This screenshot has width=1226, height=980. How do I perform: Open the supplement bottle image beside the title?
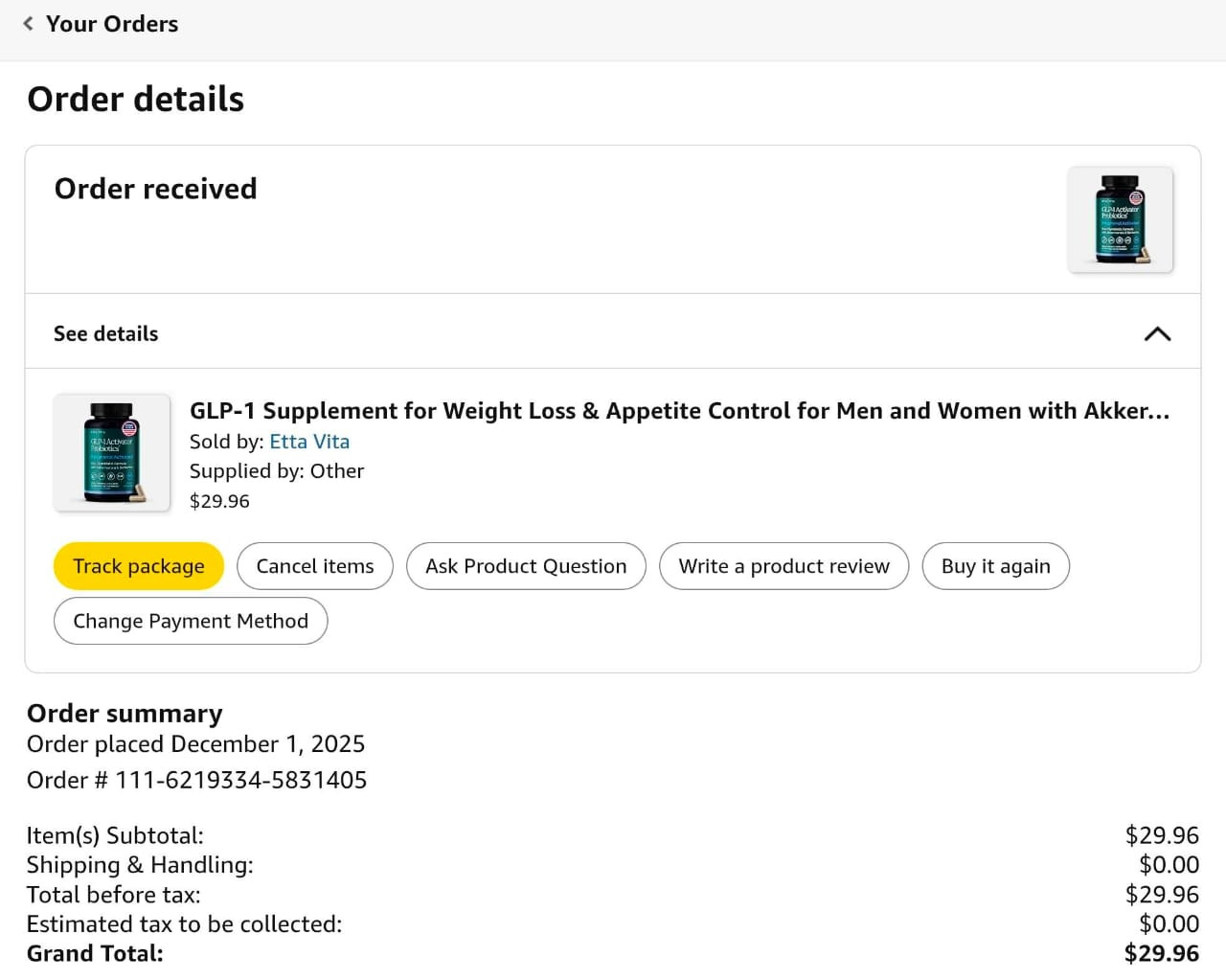(112, 452)
